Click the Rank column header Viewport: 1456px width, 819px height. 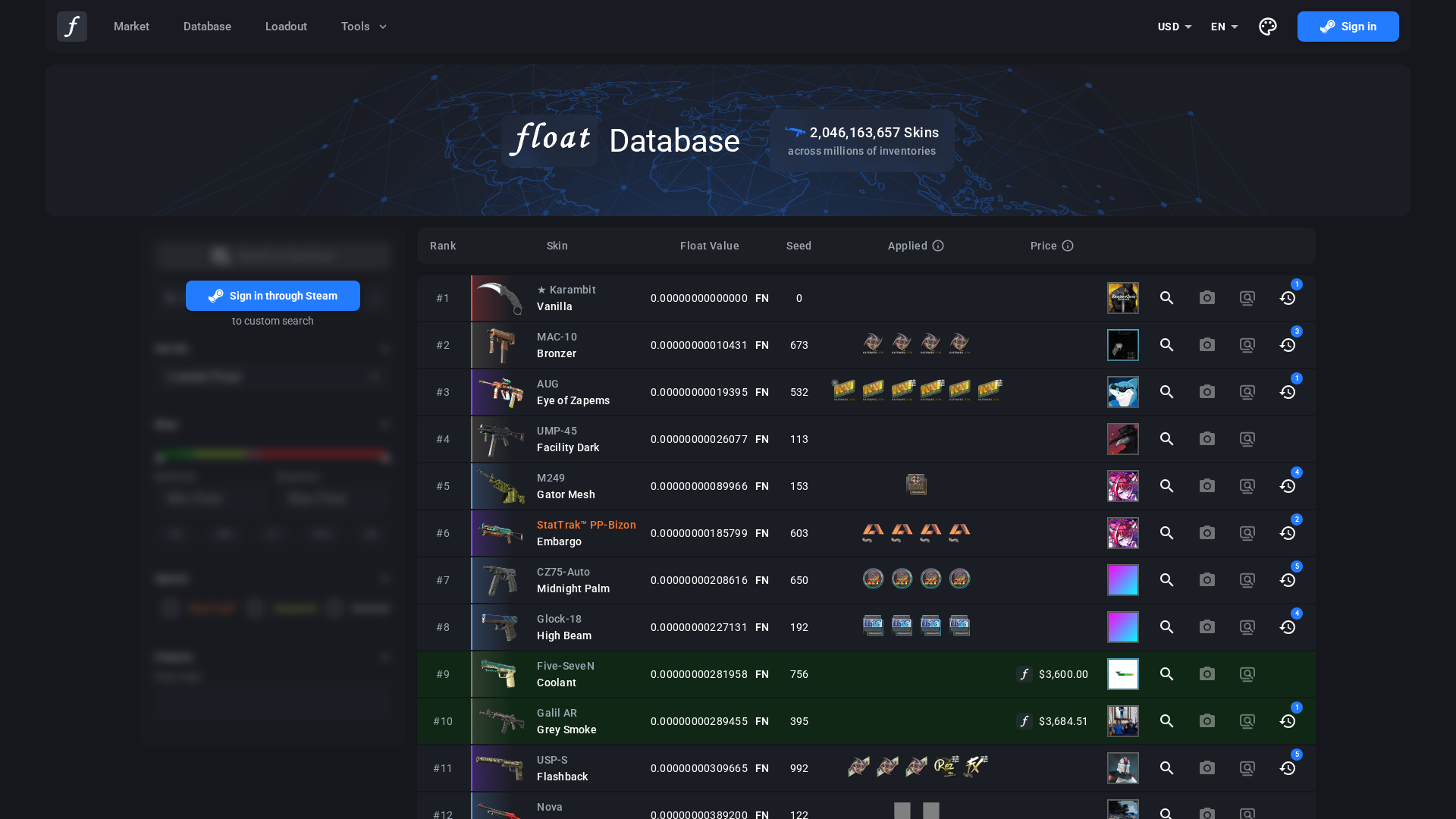coord(443,246)
